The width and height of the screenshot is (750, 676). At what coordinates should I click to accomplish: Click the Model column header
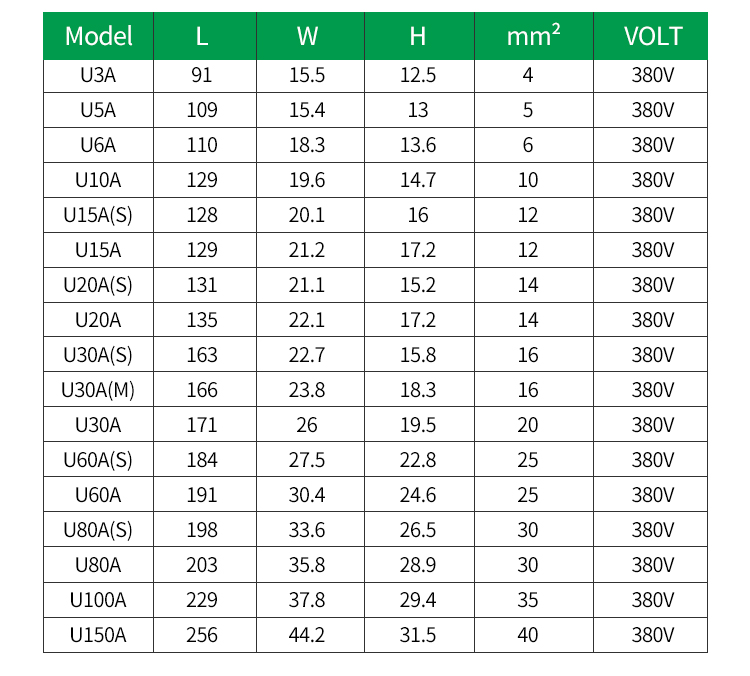99,36
